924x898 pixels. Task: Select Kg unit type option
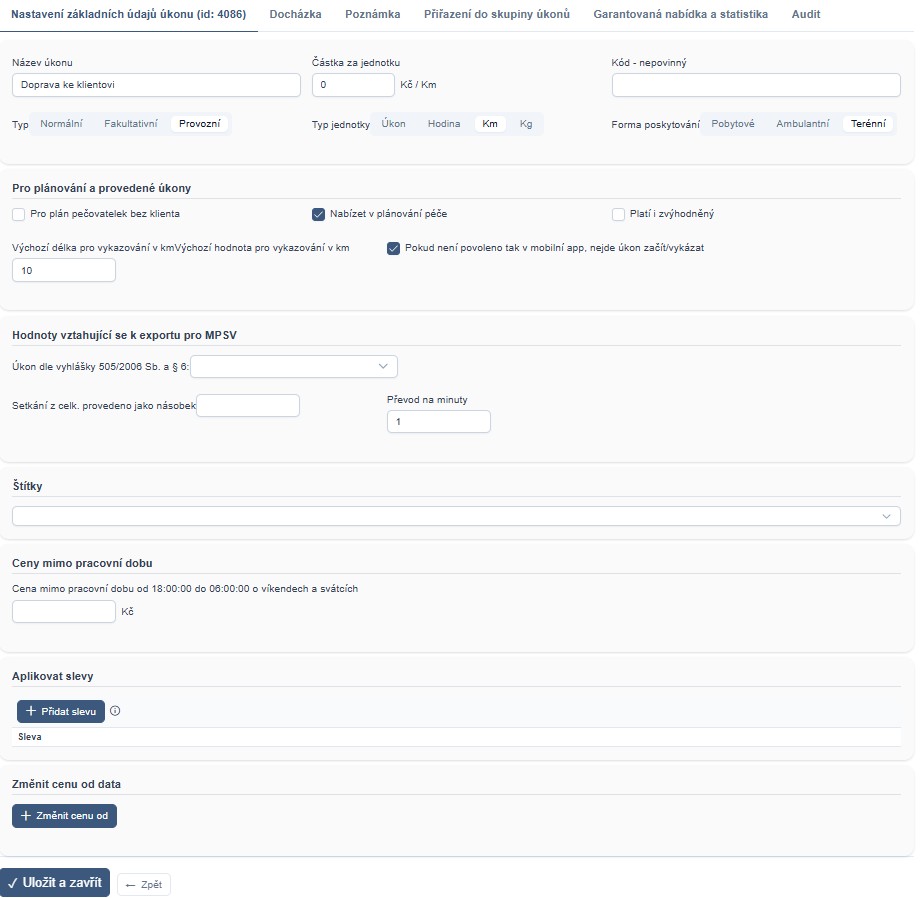526,124
